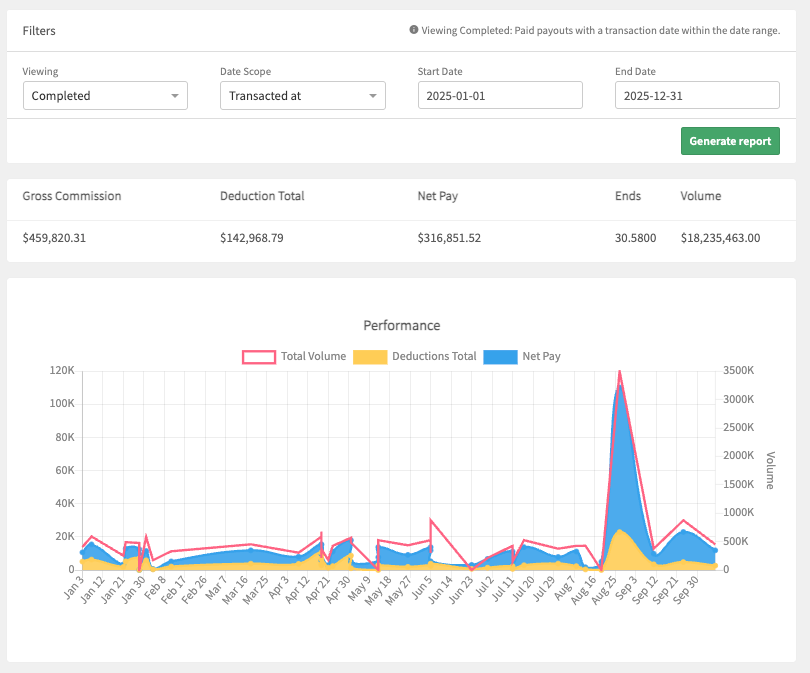Screen dimensions: 810x673
Task: Click the Filters heading
Action: click(x=39, y=31)
